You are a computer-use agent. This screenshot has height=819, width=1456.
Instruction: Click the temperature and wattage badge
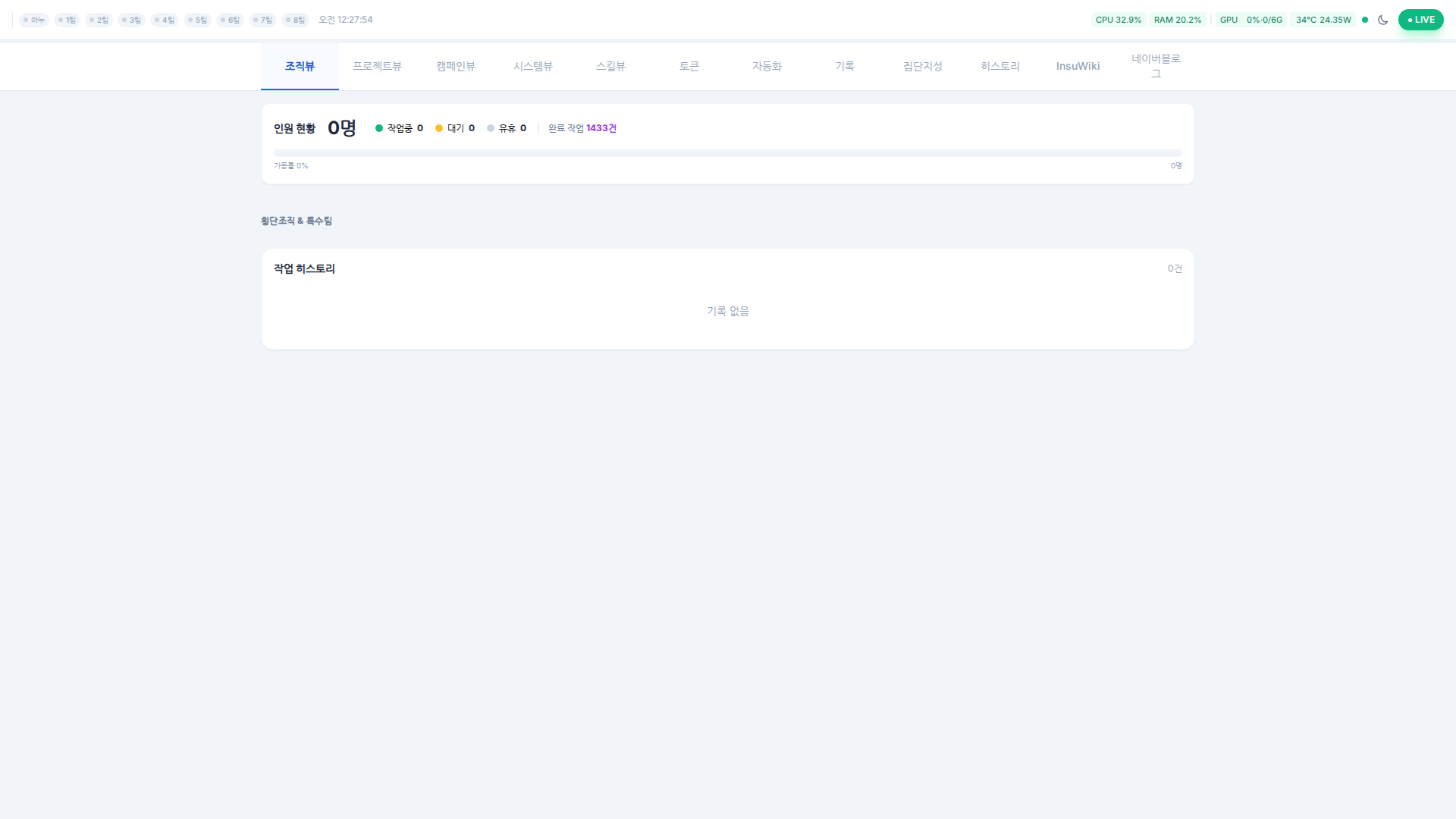[x=1323, y=20]
